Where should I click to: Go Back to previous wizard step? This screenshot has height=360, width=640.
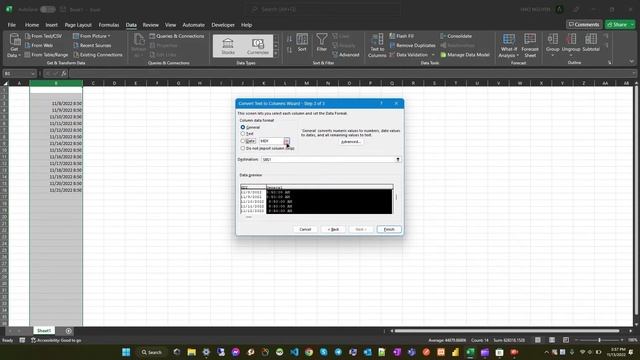click(x=333, y=229)
